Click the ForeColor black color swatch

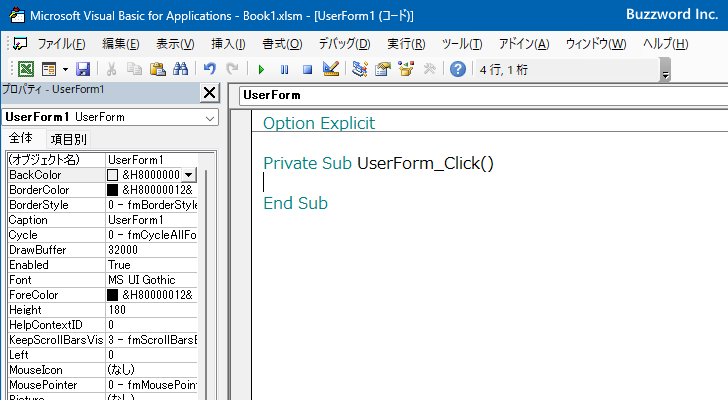tap(112, 295)
